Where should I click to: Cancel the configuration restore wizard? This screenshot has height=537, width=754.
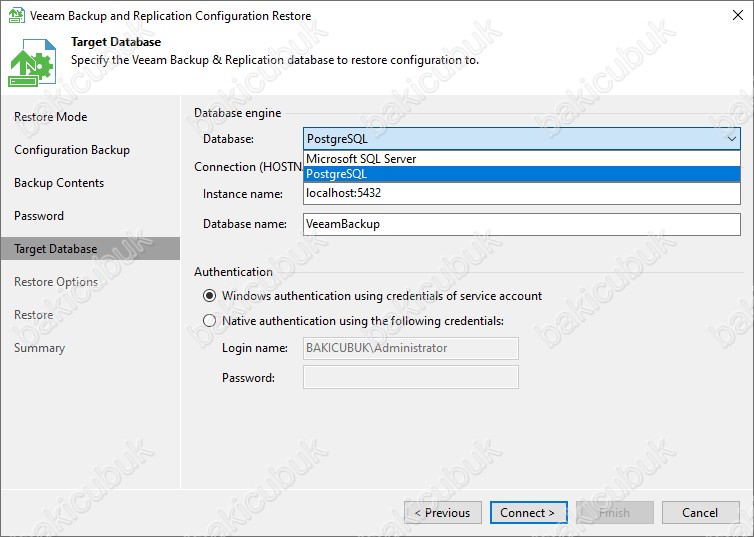pos(701,512)
